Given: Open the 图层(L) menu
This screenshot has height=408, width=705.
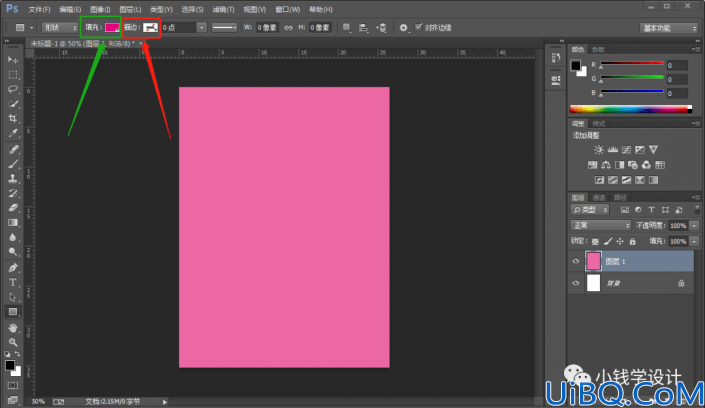Looking at the screenshot, I should point(130,9).
